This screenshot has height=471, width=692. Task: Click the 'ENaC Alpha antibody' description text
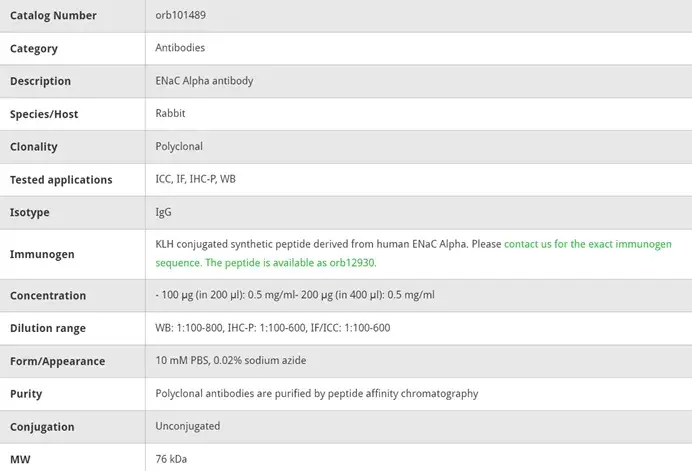[x=204, y=81]
